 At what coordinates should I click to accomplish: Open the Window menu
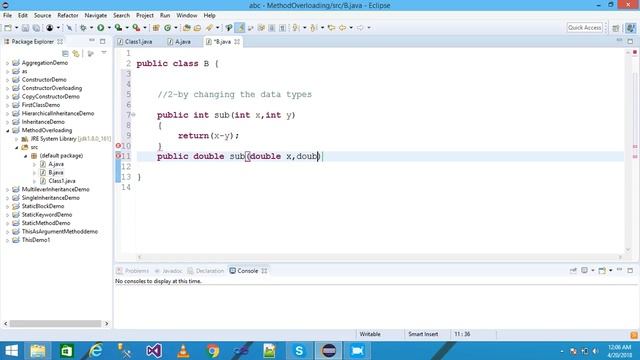[187, 16]
